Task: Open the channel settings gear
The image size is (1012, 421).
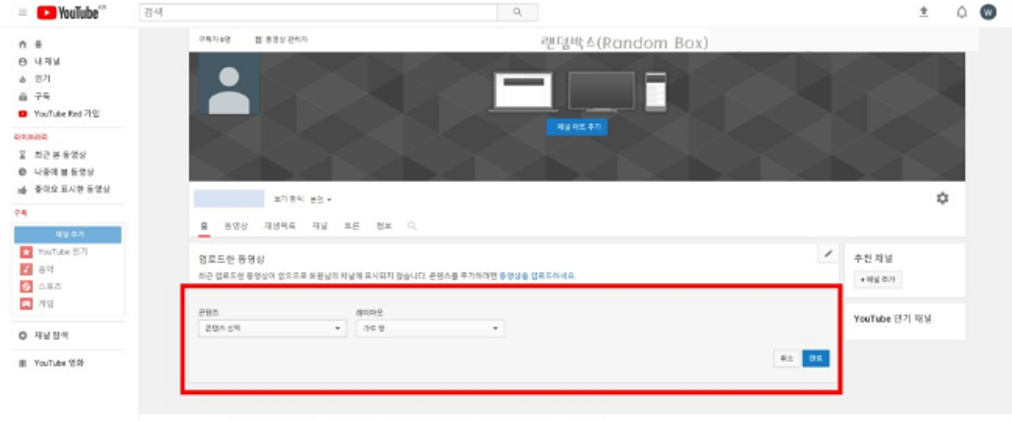Action: coord(942,199)
